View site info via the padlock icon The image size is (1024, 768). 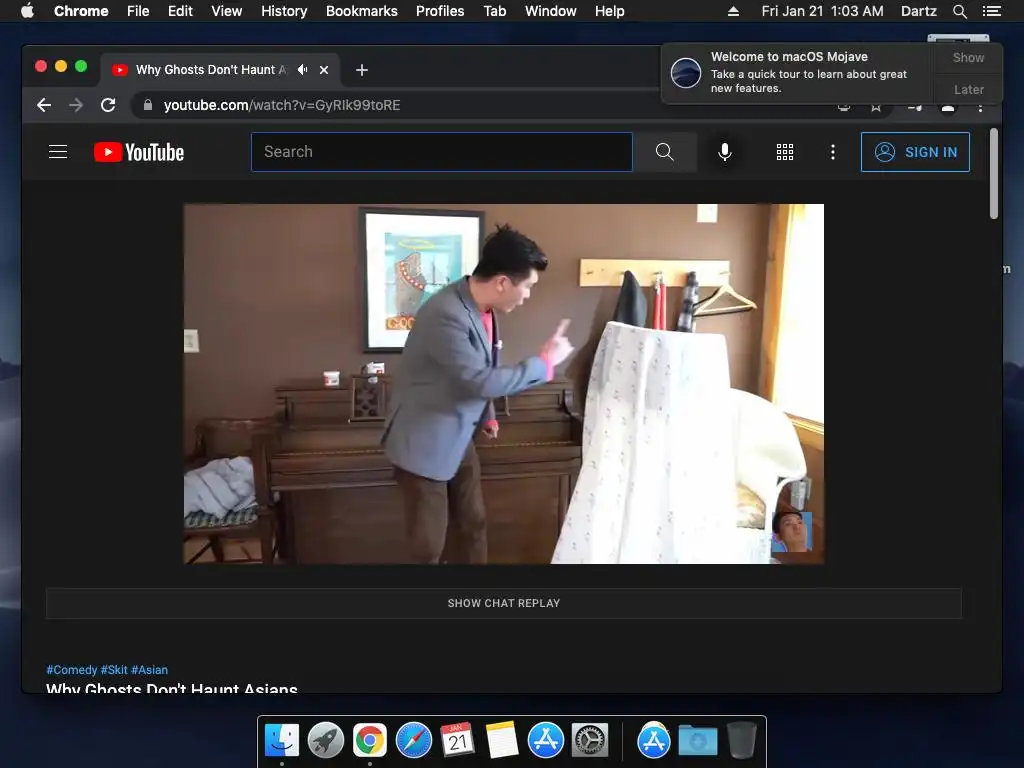(x=148, y=105)
